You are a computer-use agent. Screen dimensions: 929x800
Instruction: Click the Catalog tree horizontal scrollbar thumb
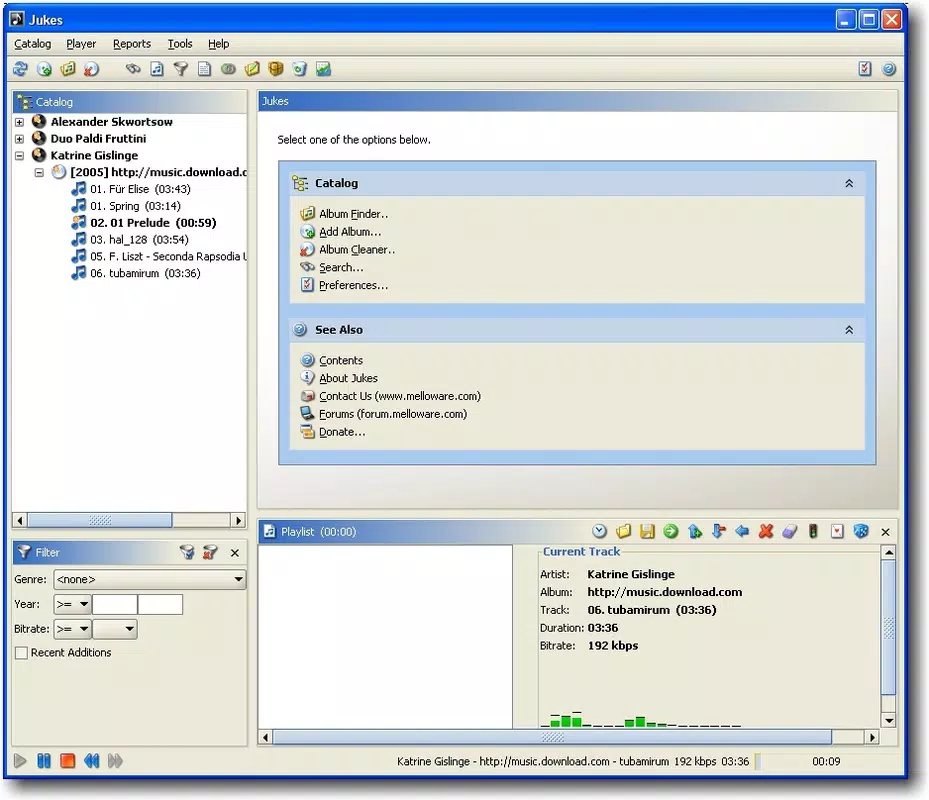coord(100,520)
